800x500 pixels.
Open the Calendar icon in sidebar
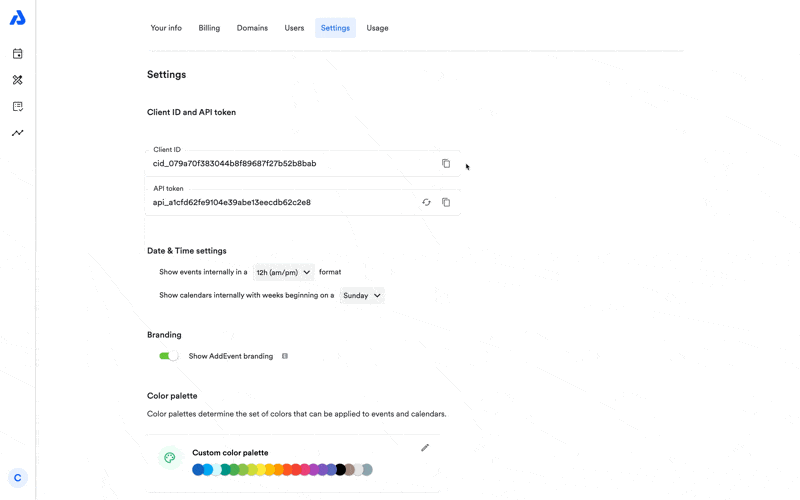17,54
